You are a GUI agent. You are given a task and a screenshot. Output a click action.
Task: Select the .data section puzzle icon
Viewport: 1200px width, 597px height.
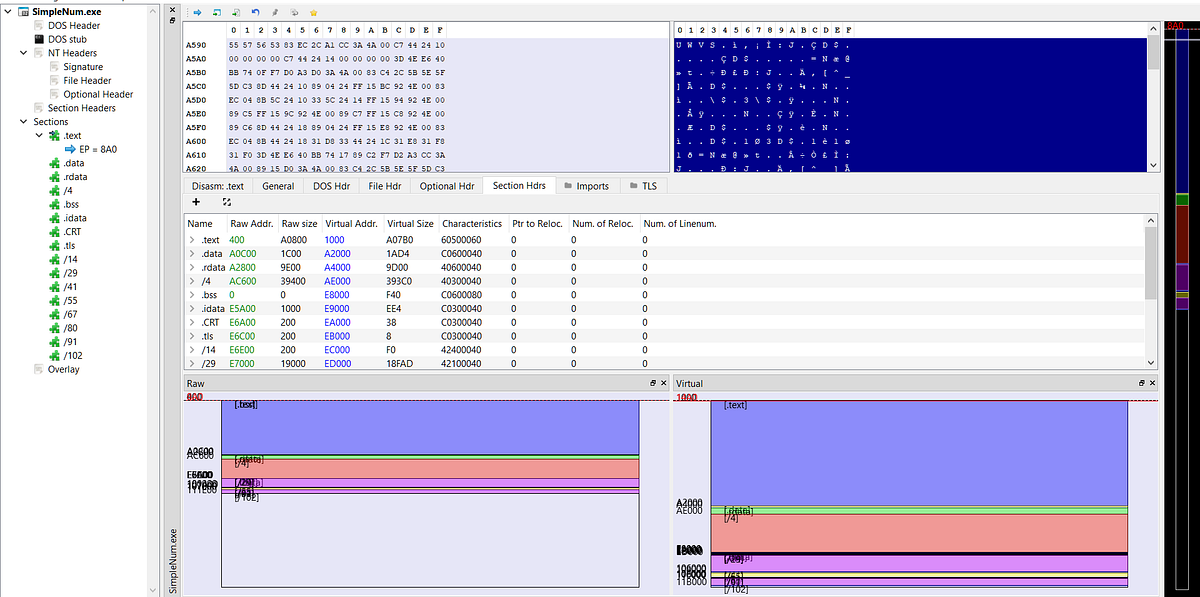[x=55, y=163]
